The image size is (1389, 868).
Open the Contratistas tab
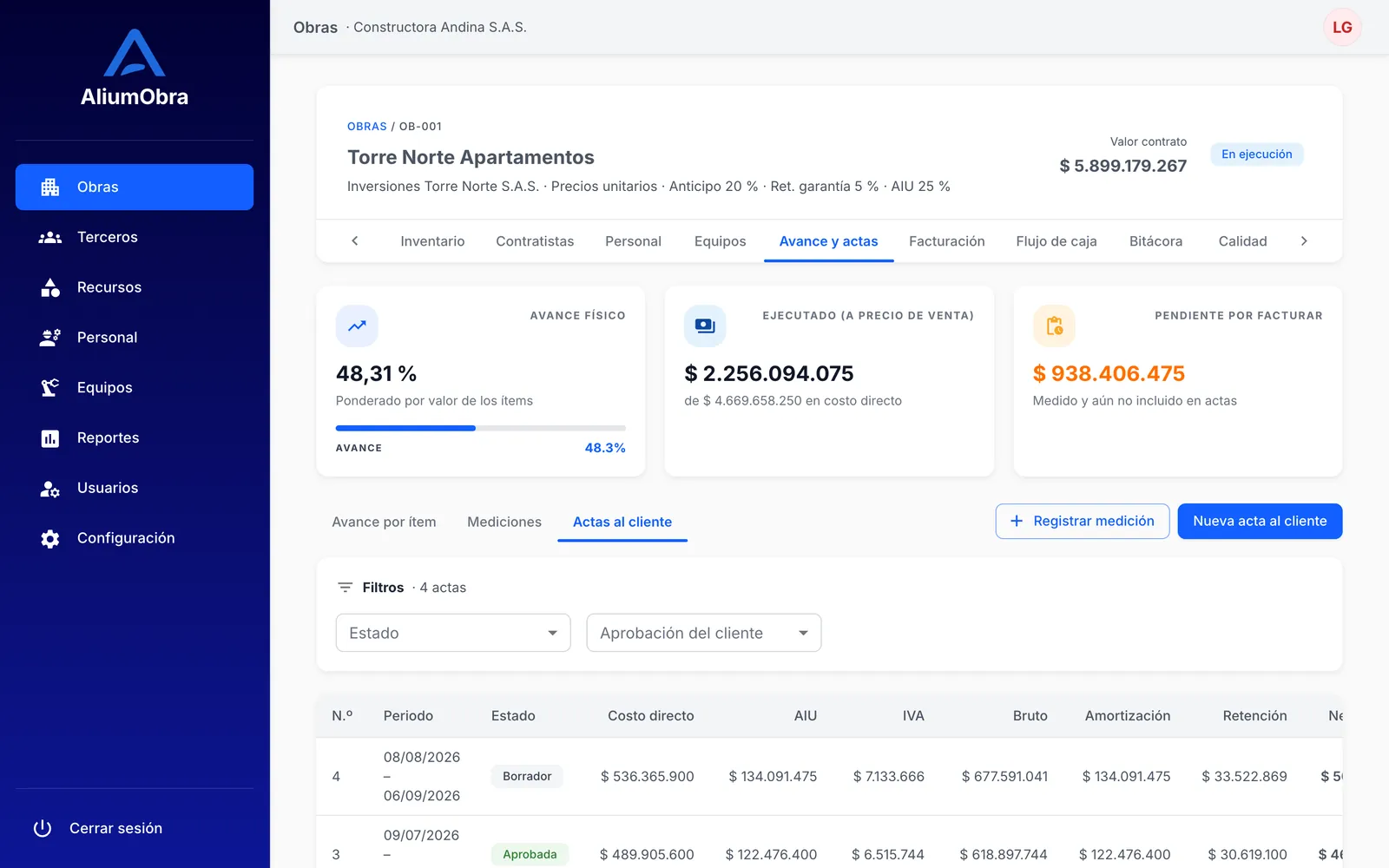point(535,241)
